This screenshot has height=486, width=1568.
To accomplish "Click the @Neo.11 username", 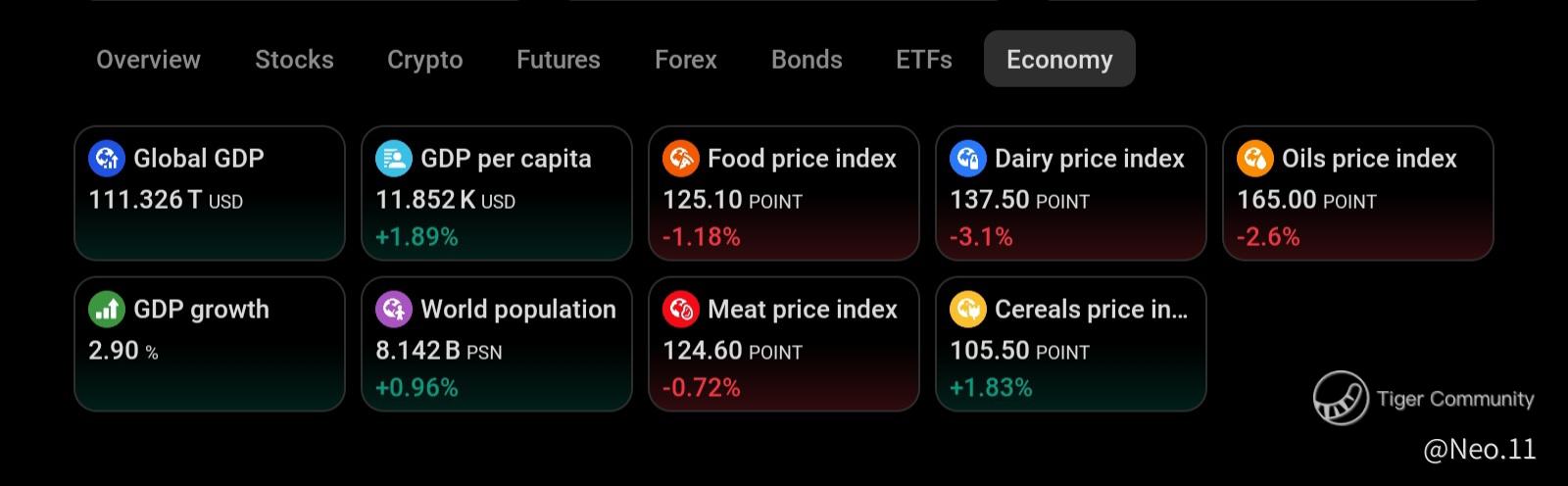I will [1479, 449].
